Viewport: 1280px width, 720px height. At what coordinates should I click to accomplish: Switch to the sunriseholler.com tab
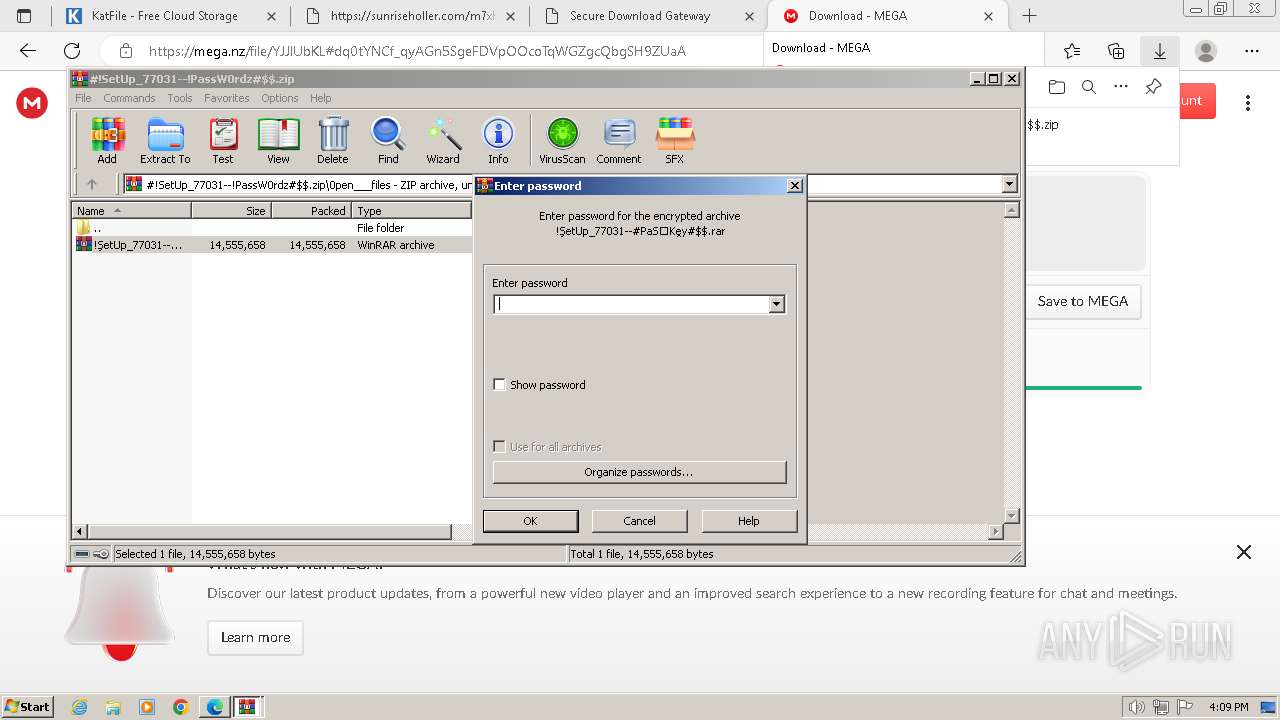[410, 16]
